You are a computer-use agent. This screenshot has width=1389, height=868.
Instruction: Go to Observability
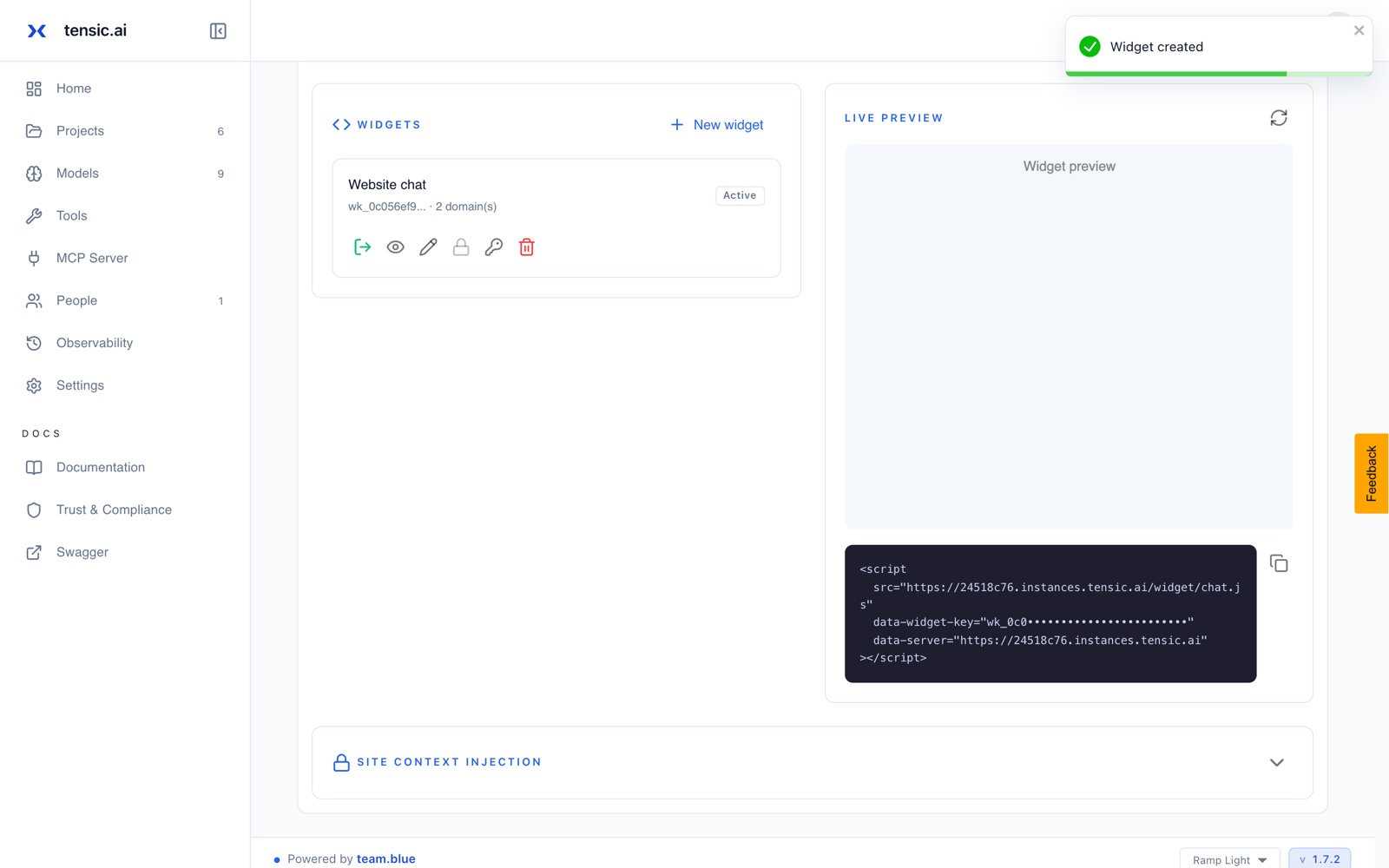click(125, 343)
